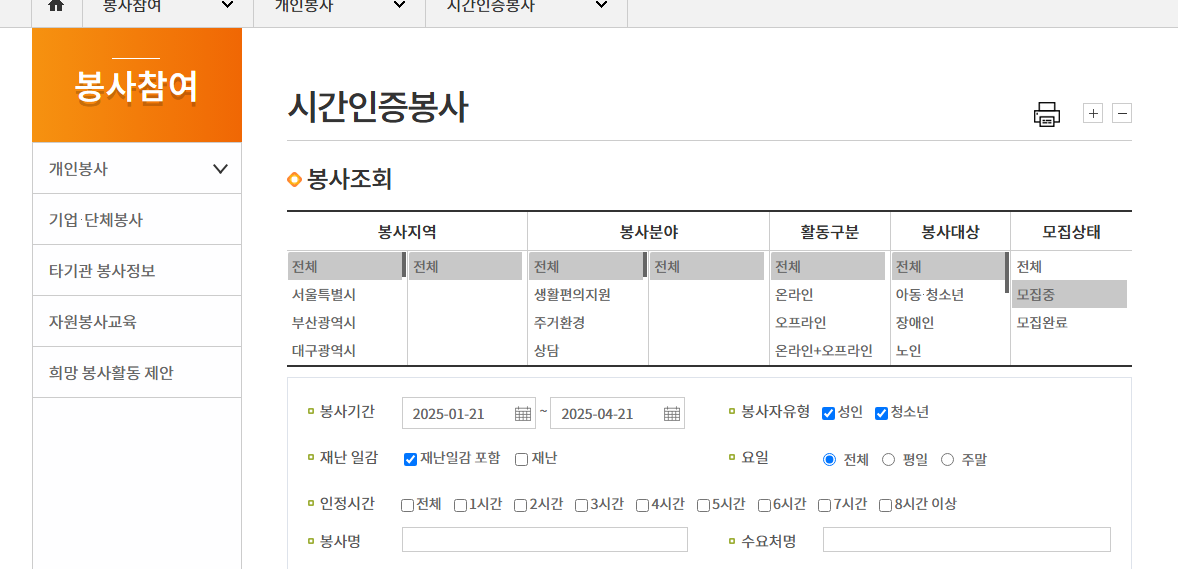Check the 8시간 이상 checkbox
The height and width of the screenshot is (569, 1178).
tap(885, 505)
